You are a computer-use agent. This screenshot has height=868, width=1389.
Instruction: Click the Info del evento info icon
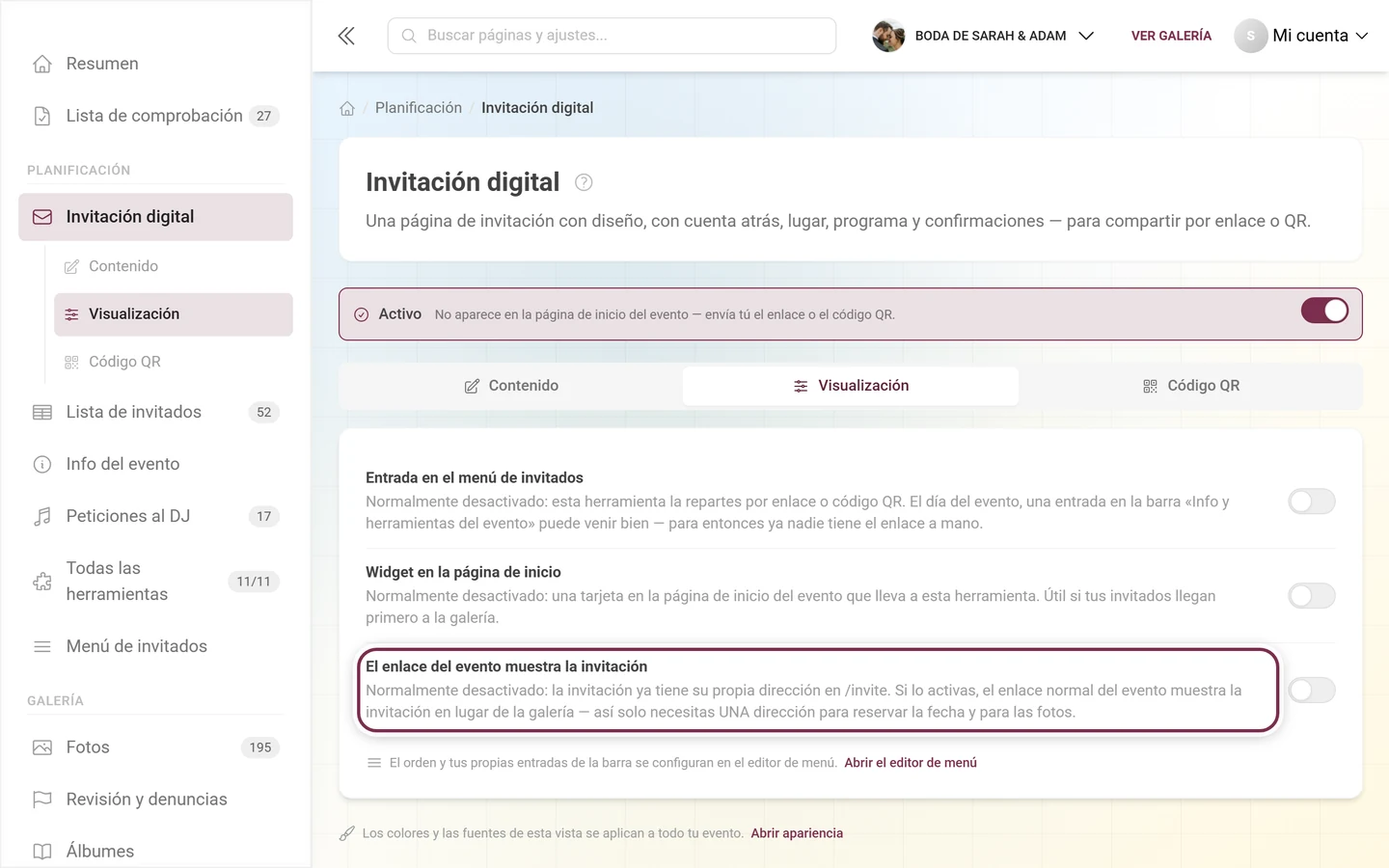tap(42, 464)
